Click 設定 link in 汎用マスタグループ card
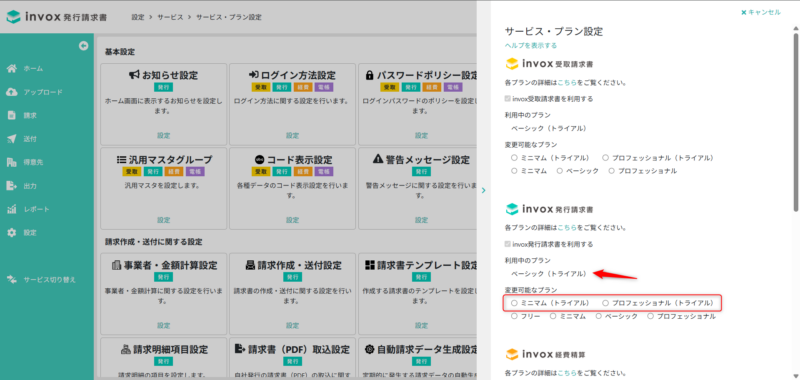The height and width of the screenshot is (380, 800). pos(163,220)
